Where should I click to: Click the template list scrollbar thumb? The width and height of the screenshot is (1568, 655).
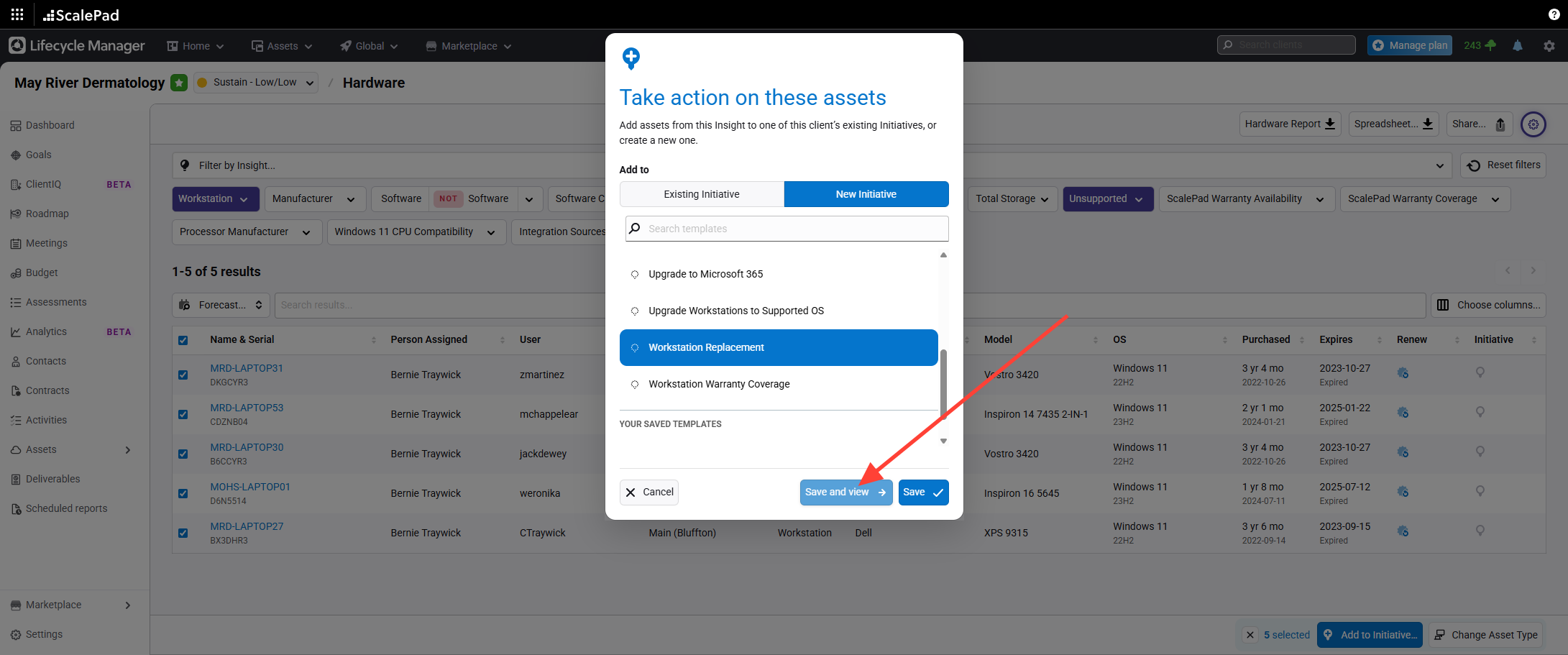coord(943,383)
